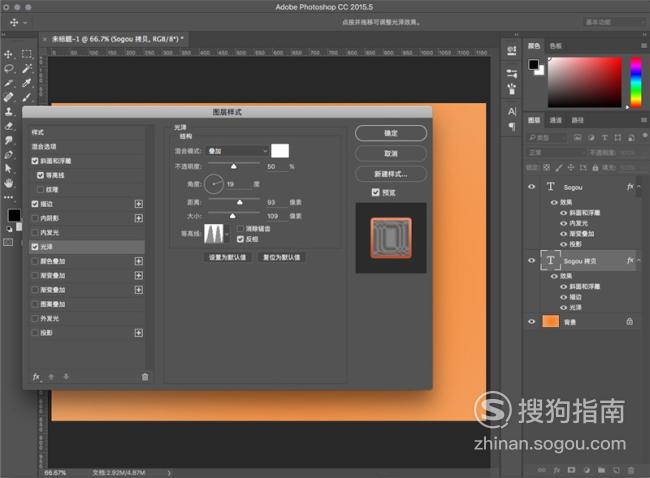This screenshot has height=478, width=650.
Task: Toggle the 纹理 checkbox
Action: pyautogui.click(x=41, y=189)
